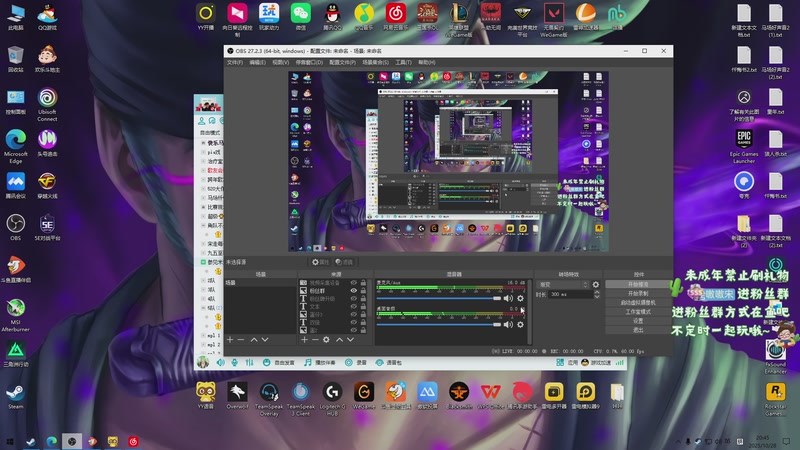
Task: Open 应用 apps grid in YY window
Action: [x=567, y=362]
